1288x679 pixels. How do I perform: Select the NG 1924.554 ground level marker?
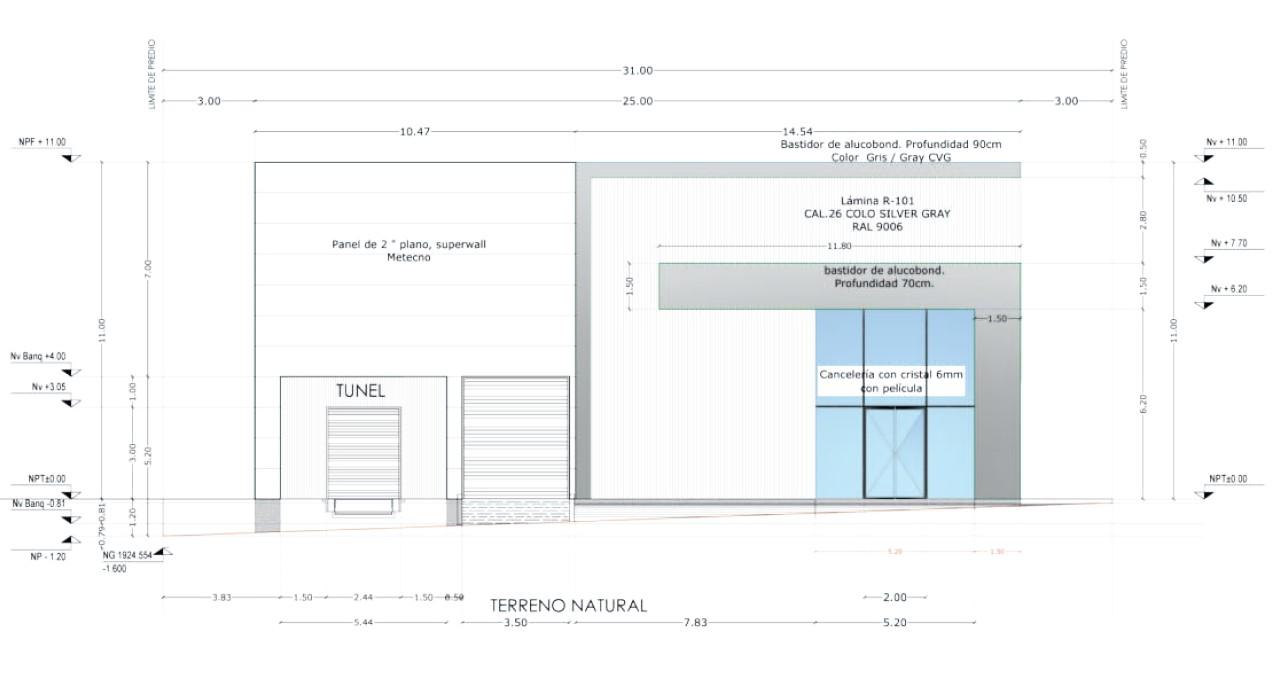[x=164, y=552]
